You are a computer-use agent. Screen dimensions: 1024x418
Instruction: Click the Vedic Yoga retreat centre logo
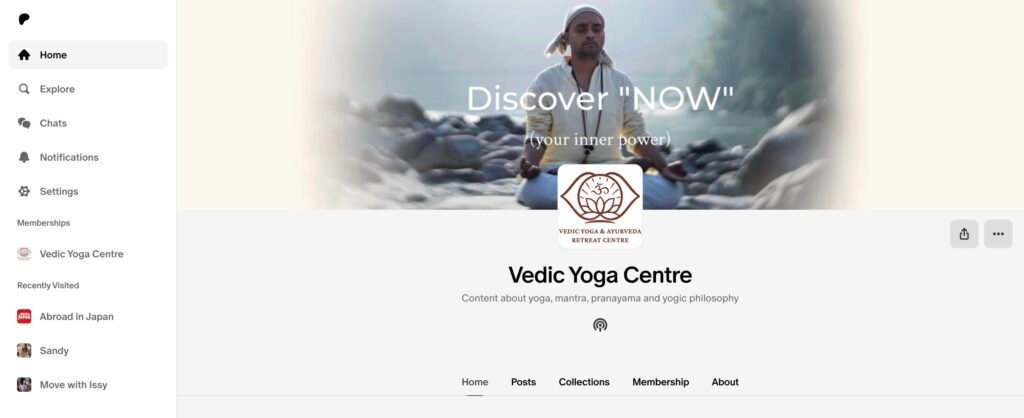(x=600, y=206)
